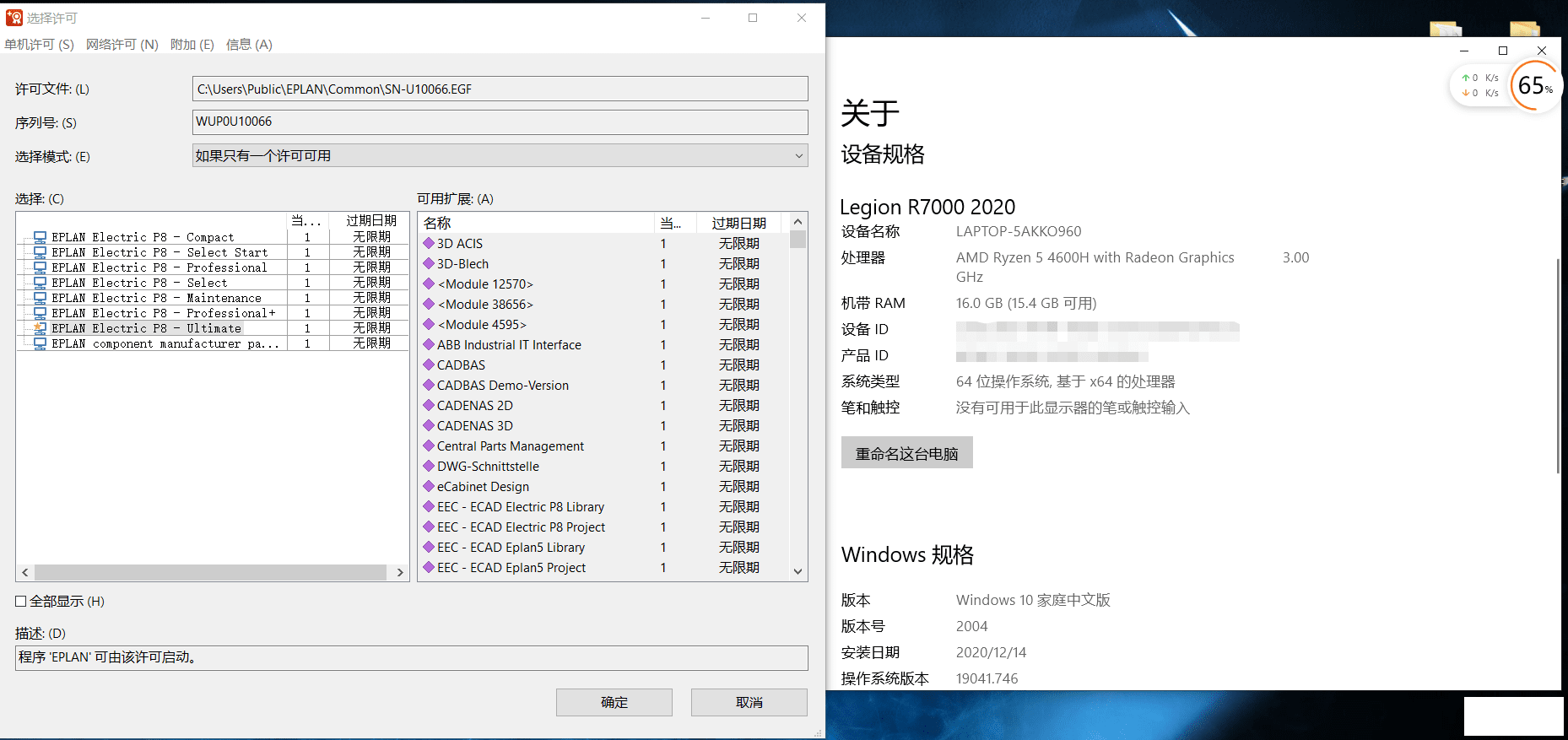The height and width of the screenshot is (740, 1568).
Task: Click the license list's right scroll arrow
Action: [x=399, y=572]
